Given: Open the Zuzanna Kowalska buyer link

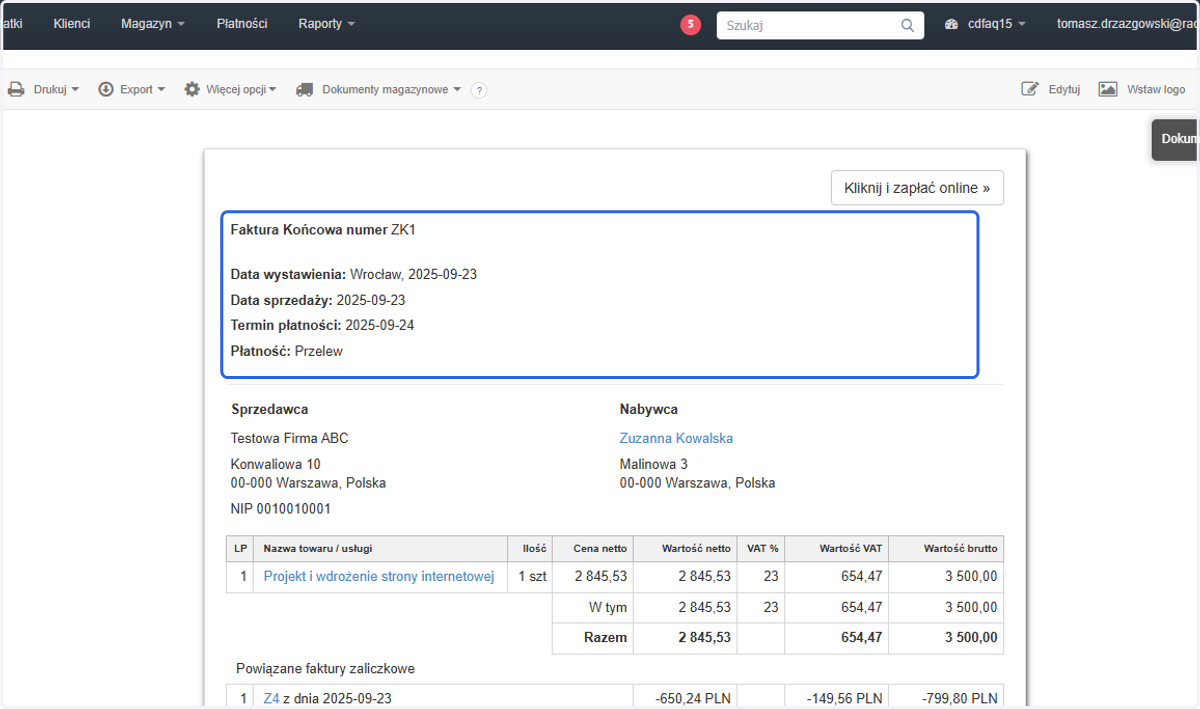Looking at the screenshot, I should click(x=676, y=438).
